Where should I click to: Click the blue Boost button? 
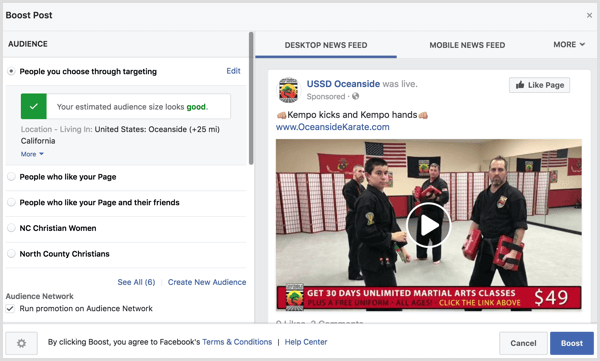click(x=572, y=343)
